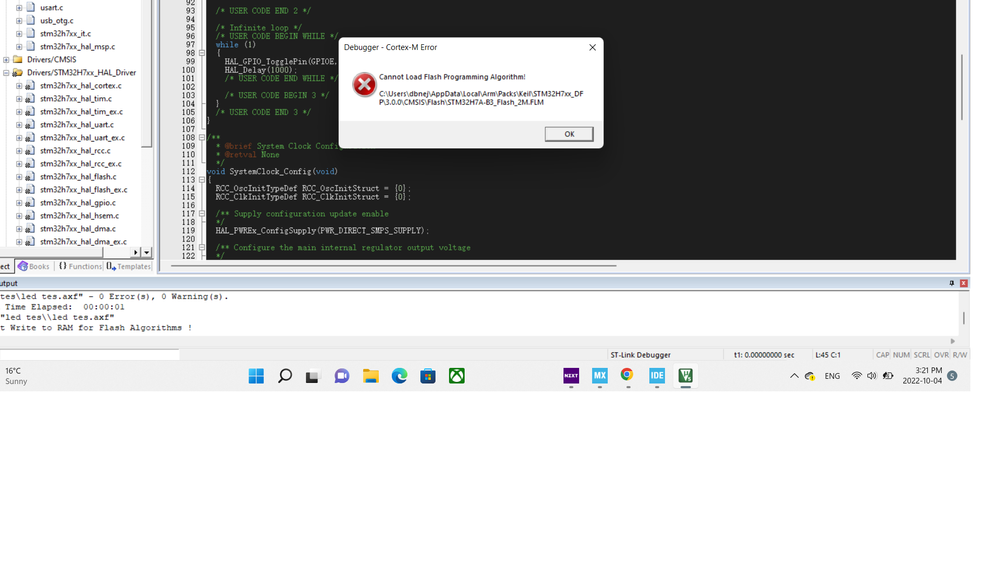This screenshot has height=562, width=999.
Task: Expand the usart.c tree node
Action: [x=19, y=8]
